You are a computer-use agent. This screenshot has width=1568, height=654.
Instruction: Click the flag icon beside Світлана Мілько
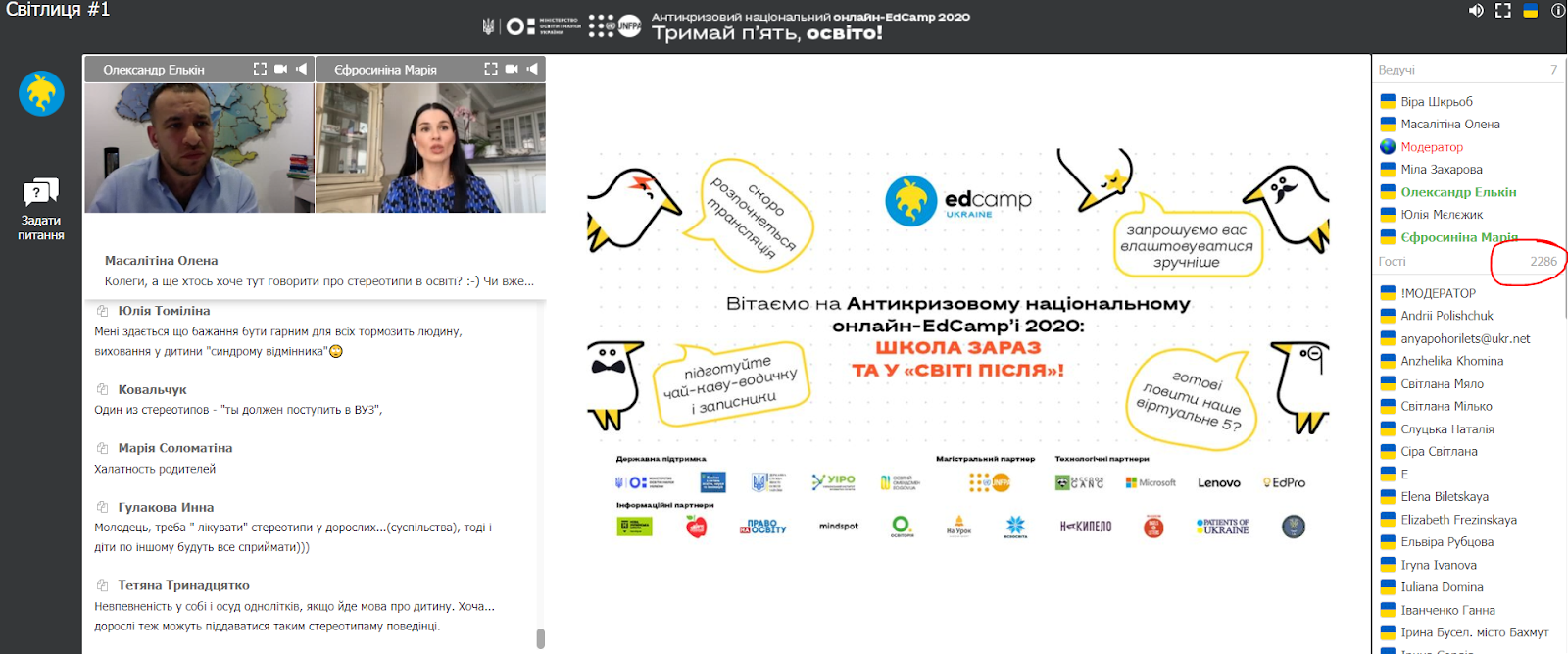click(x=1388, y=406)
